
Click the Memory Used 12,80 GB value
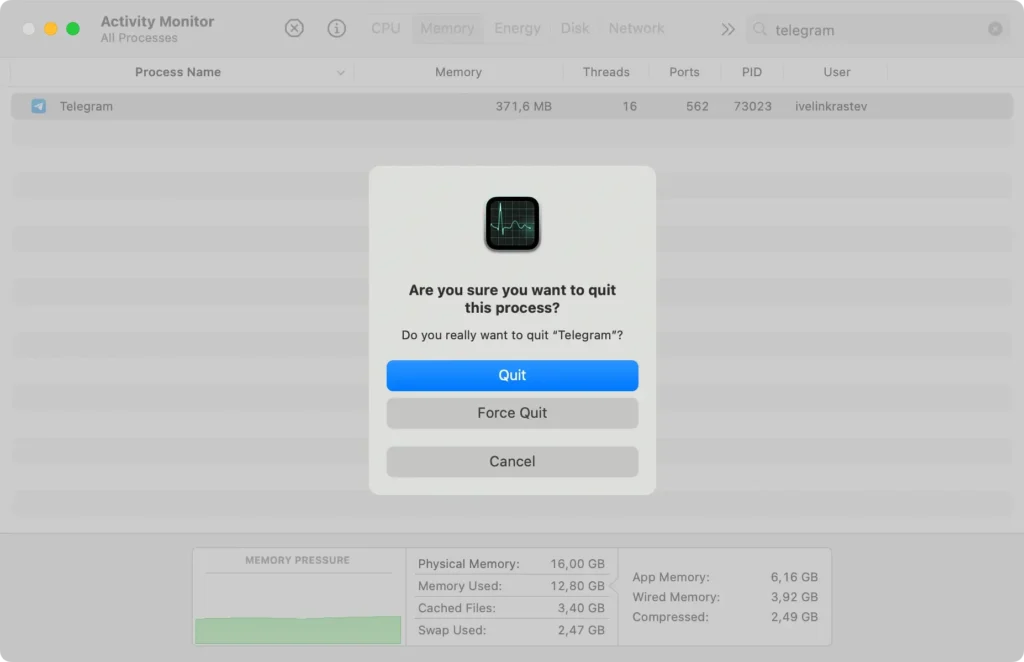pyautogui.click(x=577, y=586)
